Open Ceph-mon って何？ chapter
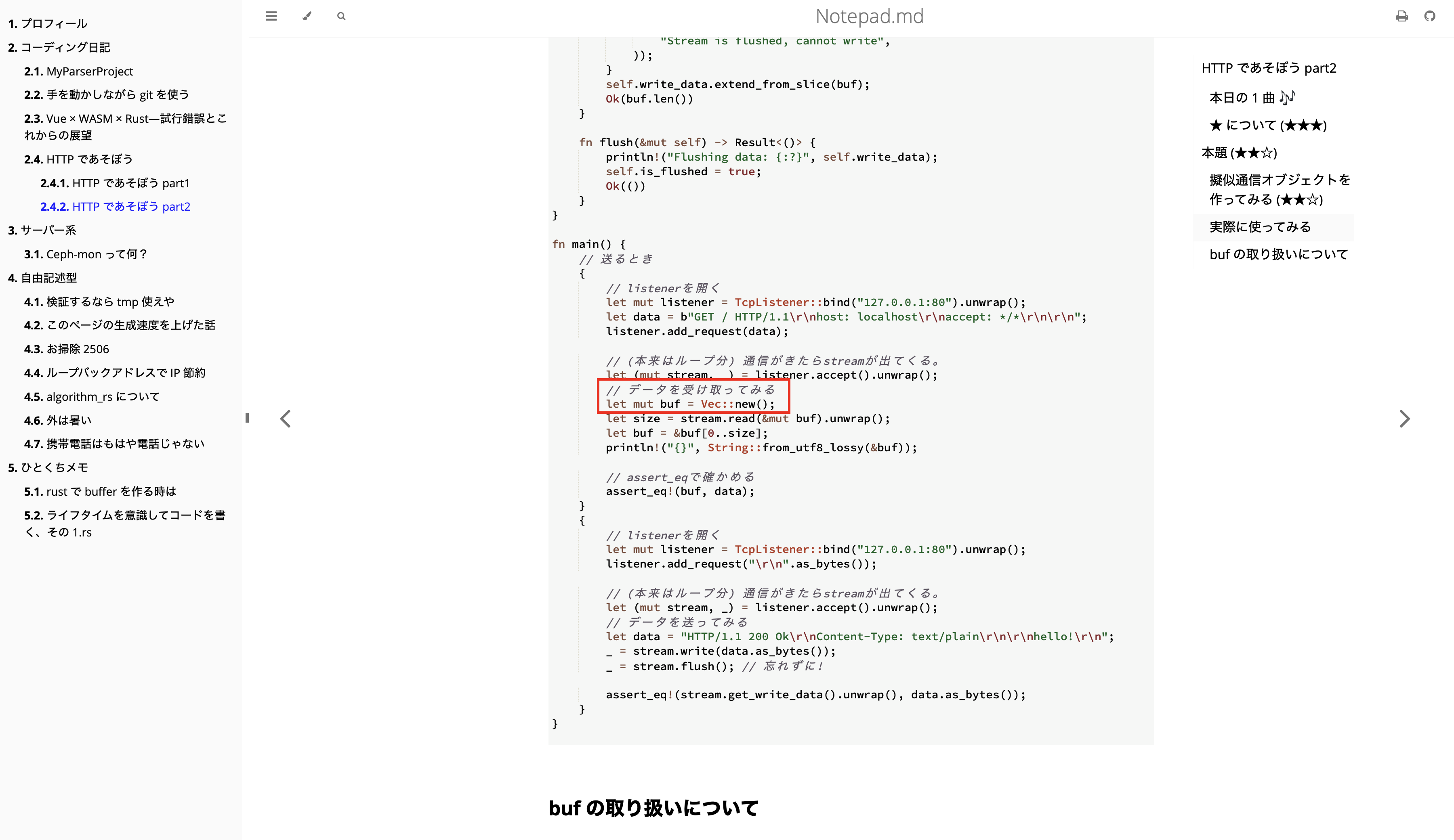 85,254
